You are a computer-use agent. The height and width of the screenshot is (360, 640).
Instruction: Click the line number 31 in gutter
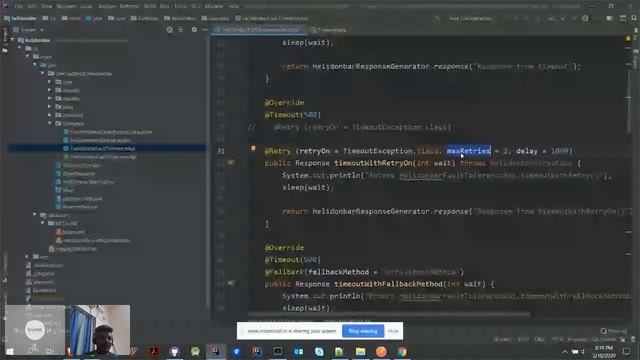coord(221,151)
